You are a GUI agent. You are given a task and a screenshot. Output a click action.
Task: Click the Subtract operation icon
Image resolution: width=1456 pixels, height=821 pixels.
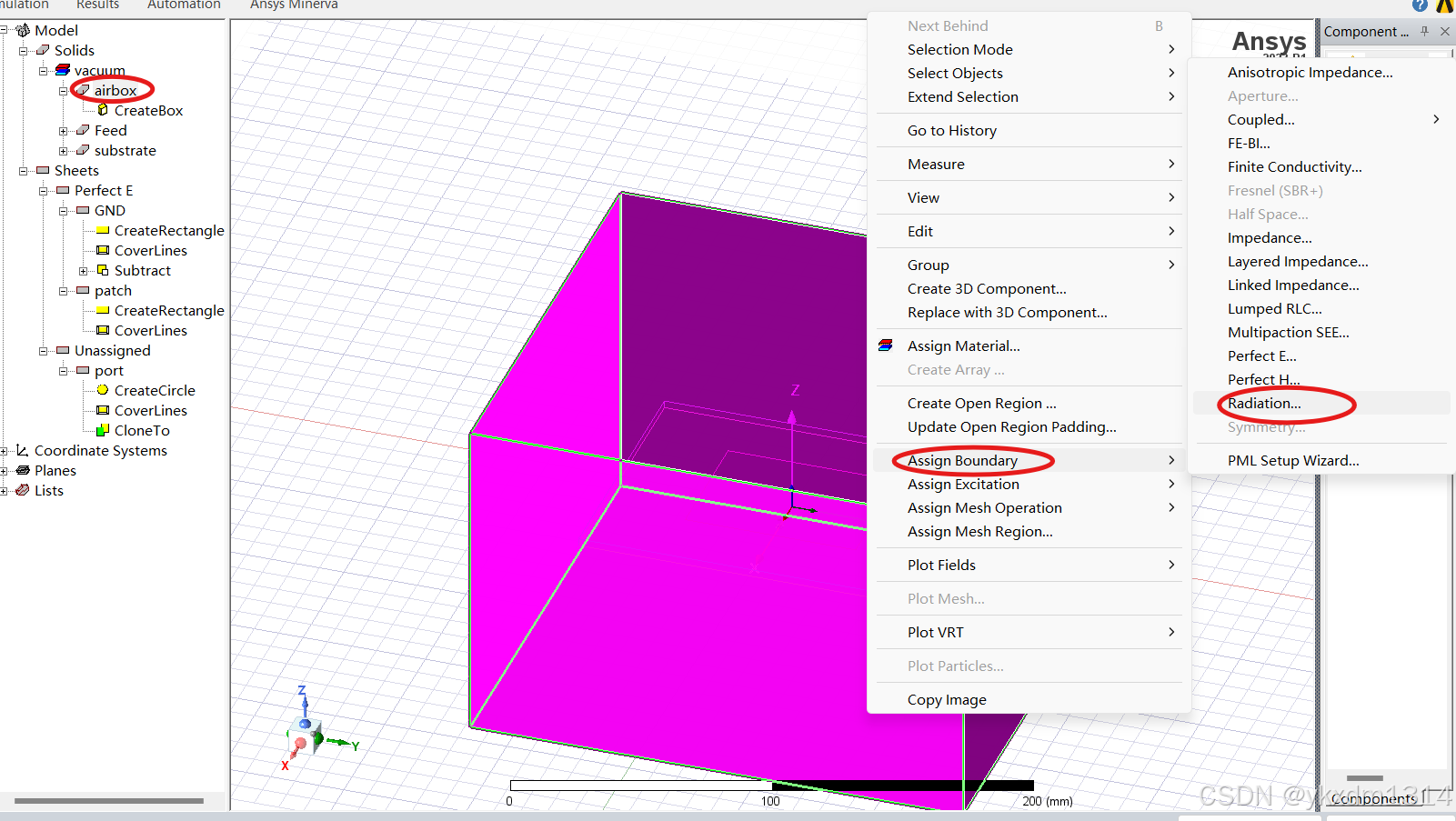pos(103,270)
